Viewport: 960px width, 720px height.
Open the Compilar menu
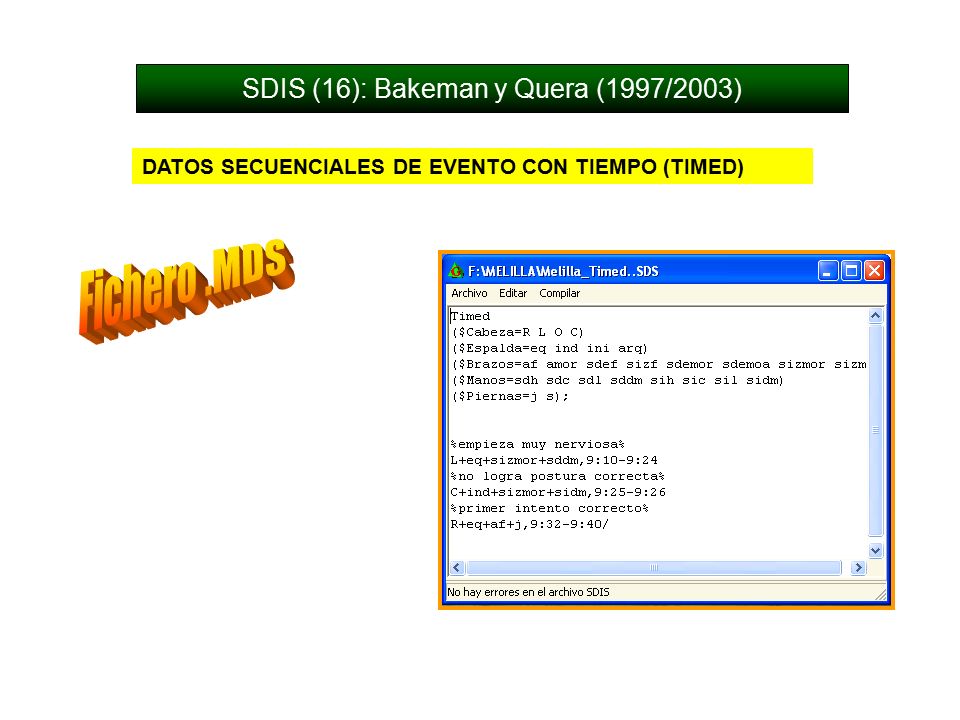559,293
